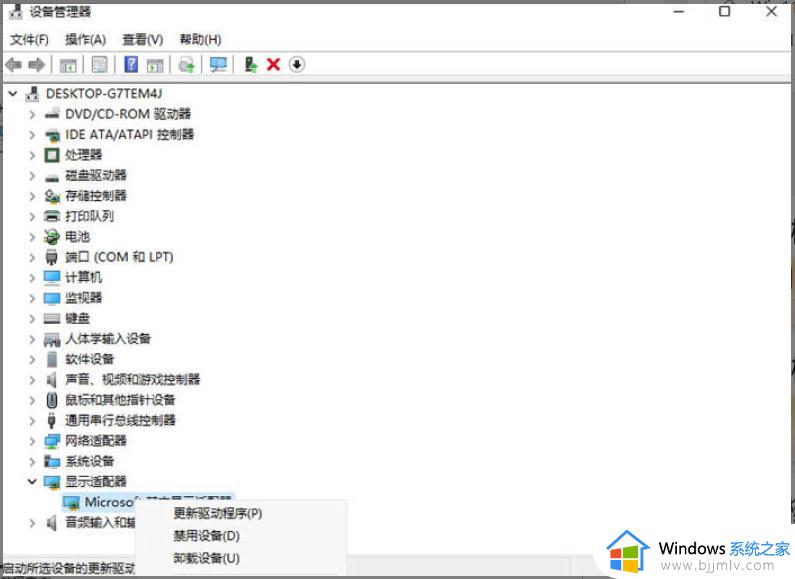The height and width of the screenshot is (579, 795).
Task: Select the 计算机 label text
Action: 83,277
